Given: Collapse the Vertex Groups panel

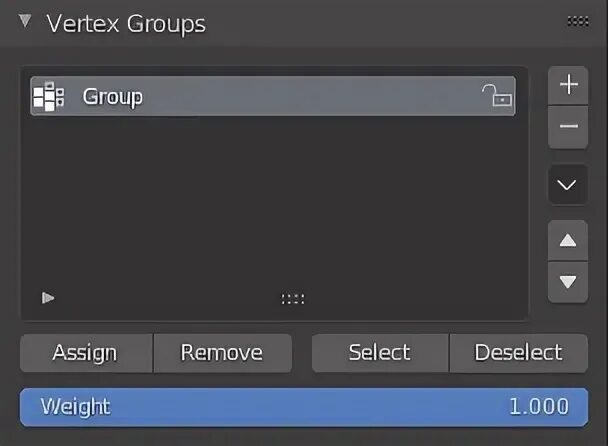Looking at the screenshot, I should pyautogui.click(x=25, y=21).
